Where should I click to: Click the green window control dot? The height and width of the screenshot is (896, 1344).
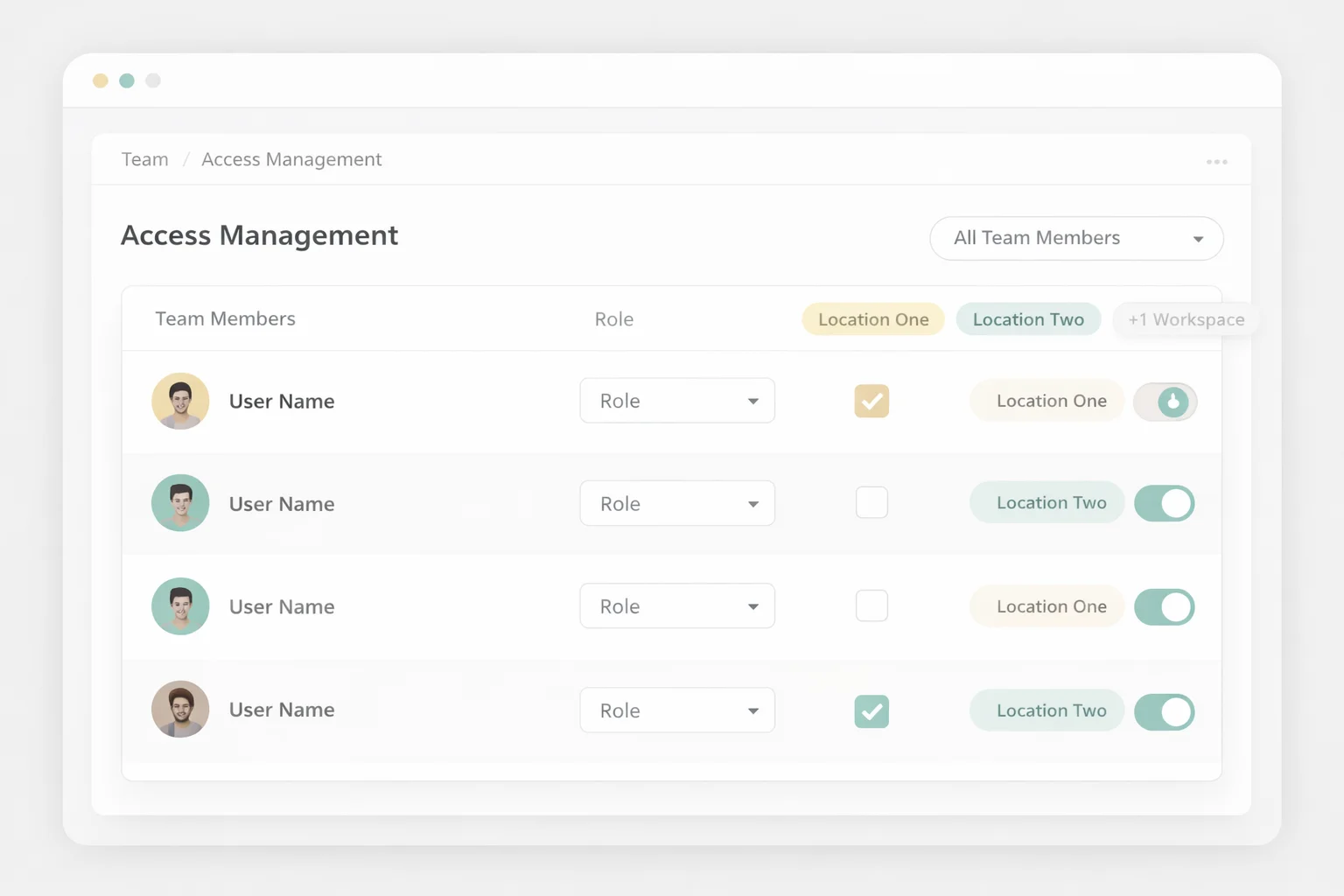(x=127, y=80)
